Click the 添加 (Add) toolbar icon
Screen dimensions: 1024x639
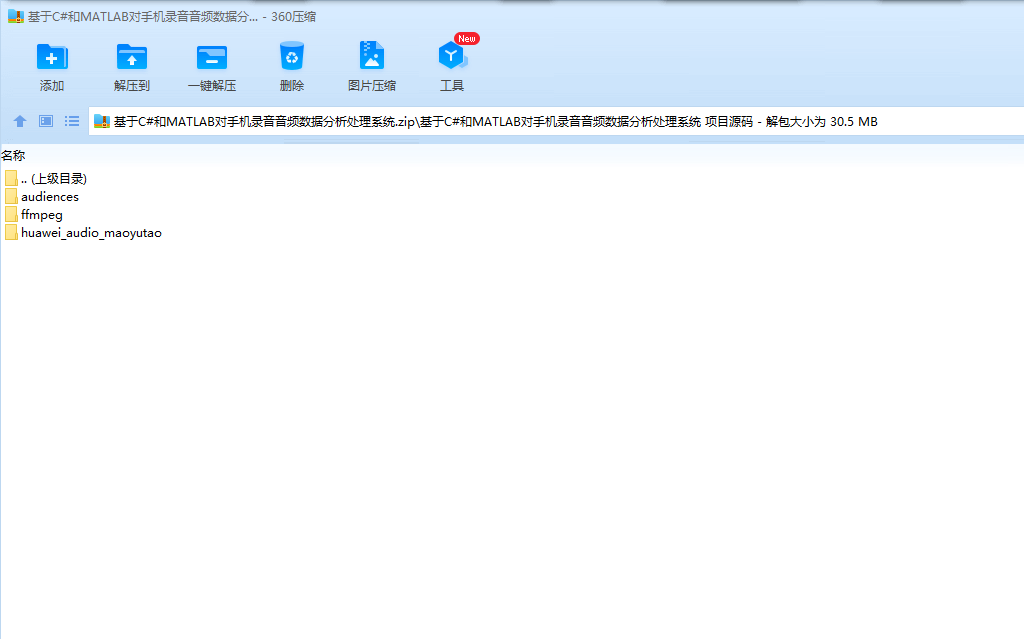click(x=52, y=57)
